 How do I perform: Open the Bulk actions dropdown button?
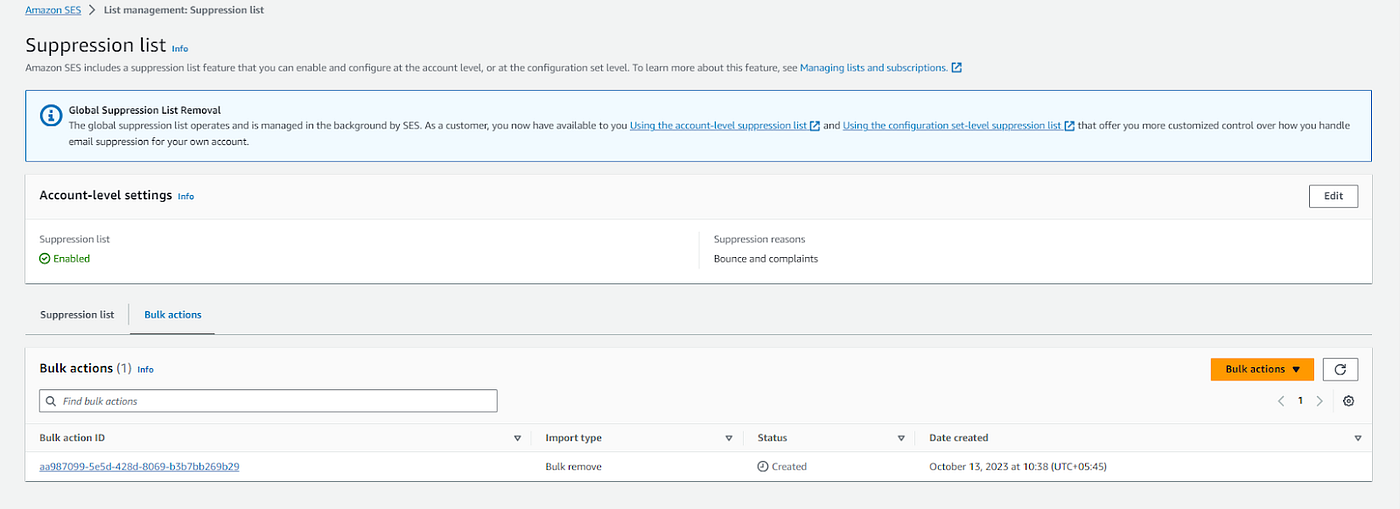pos(1262,369)
